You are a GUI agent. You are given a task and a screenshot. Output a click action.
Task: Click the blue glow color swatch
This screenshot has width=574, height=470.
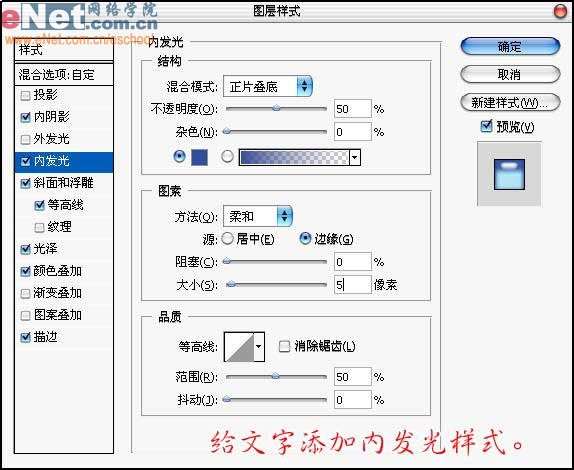coord(200,157)
